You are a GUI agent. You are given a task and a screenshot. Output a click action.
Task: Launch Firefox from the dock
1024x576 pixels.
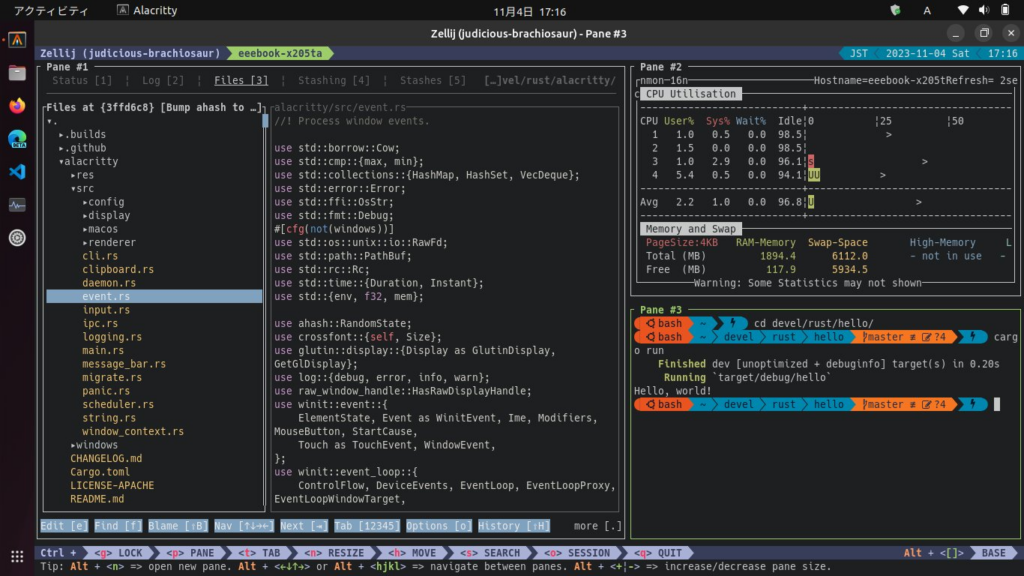pyautogui.click(x=17, y=106)
